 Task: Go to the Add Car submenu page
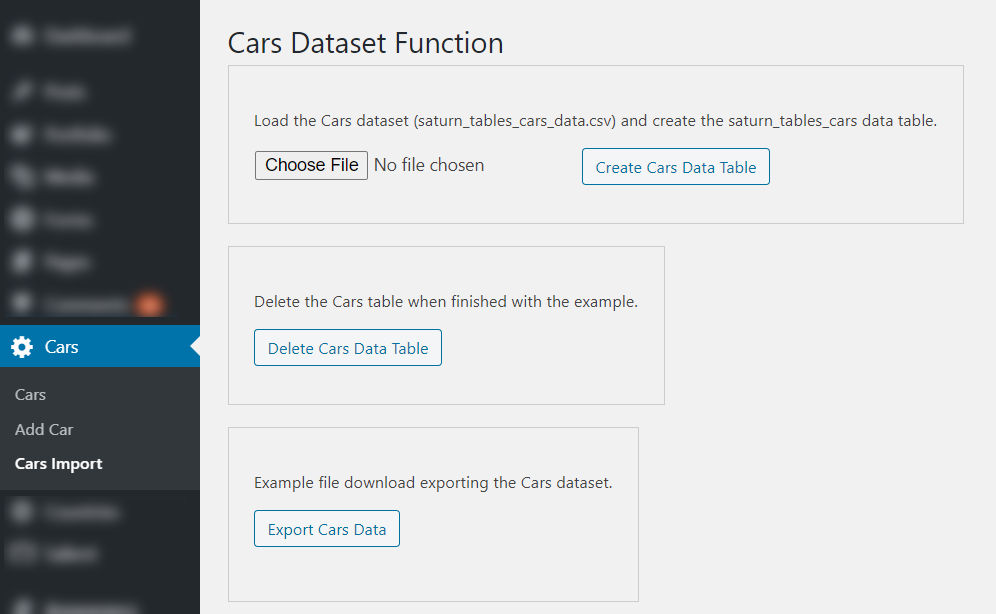pos(44,429)
